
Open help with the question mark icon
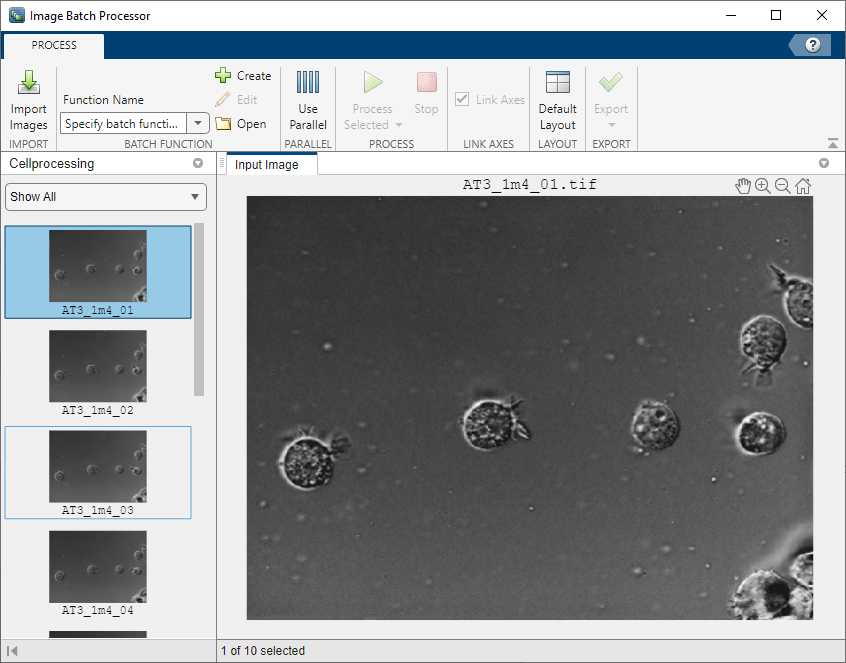click(x=813, y=45)
